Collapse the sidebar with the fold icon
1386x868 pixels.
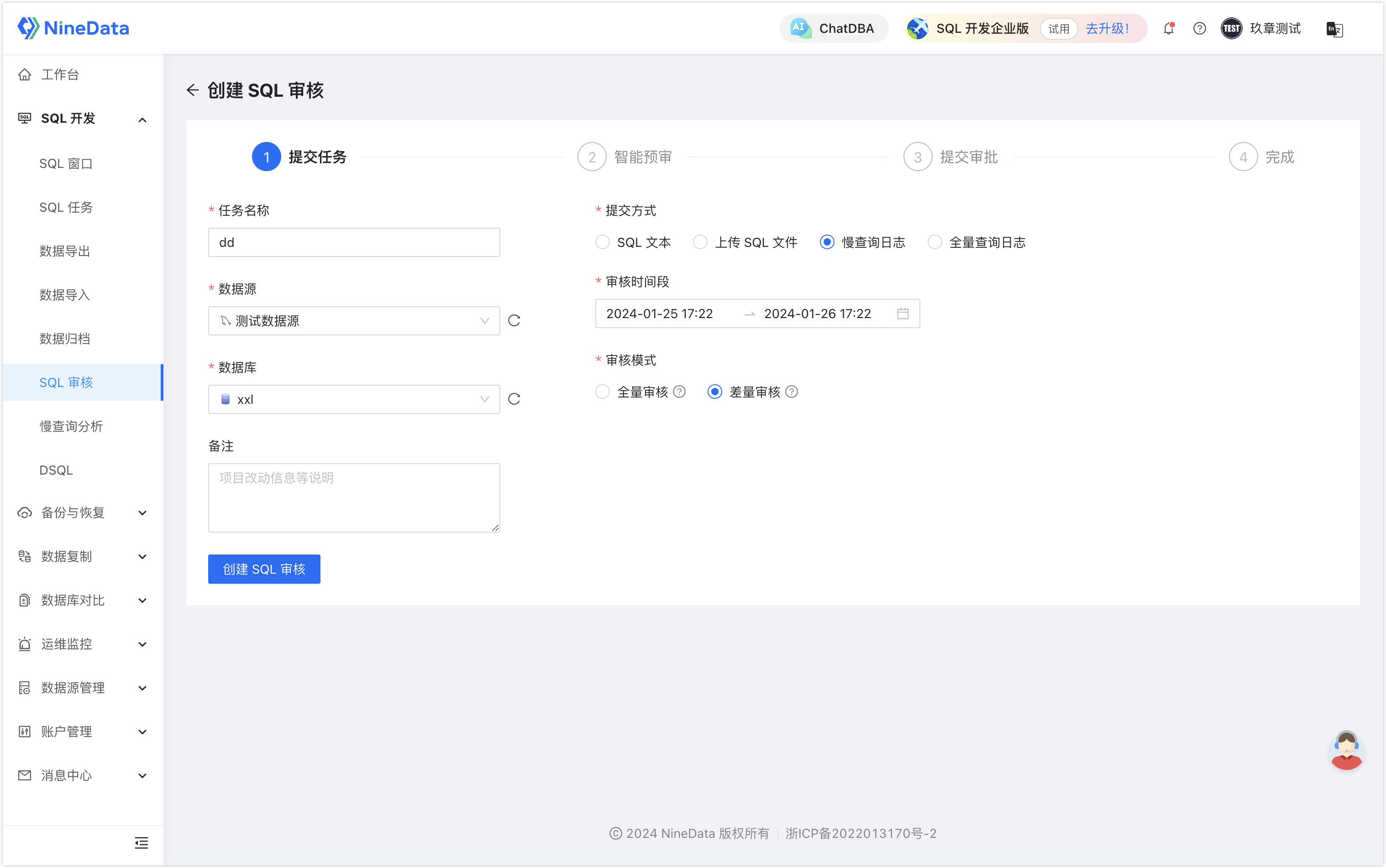tap(141, 843)
